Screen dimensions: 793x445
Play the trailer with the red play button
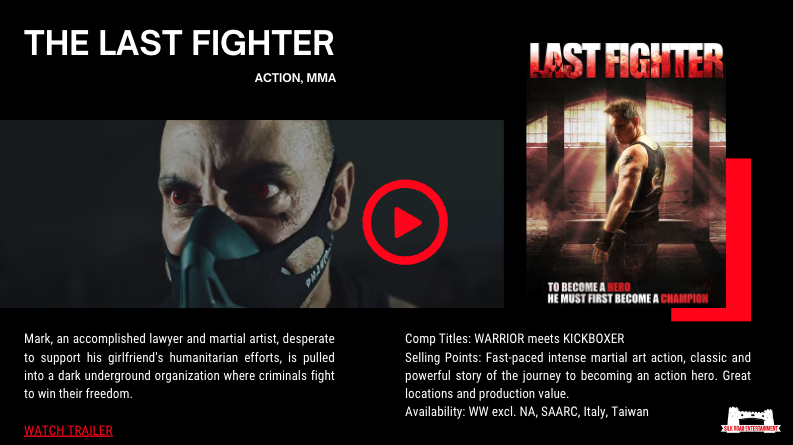(405, 222)
